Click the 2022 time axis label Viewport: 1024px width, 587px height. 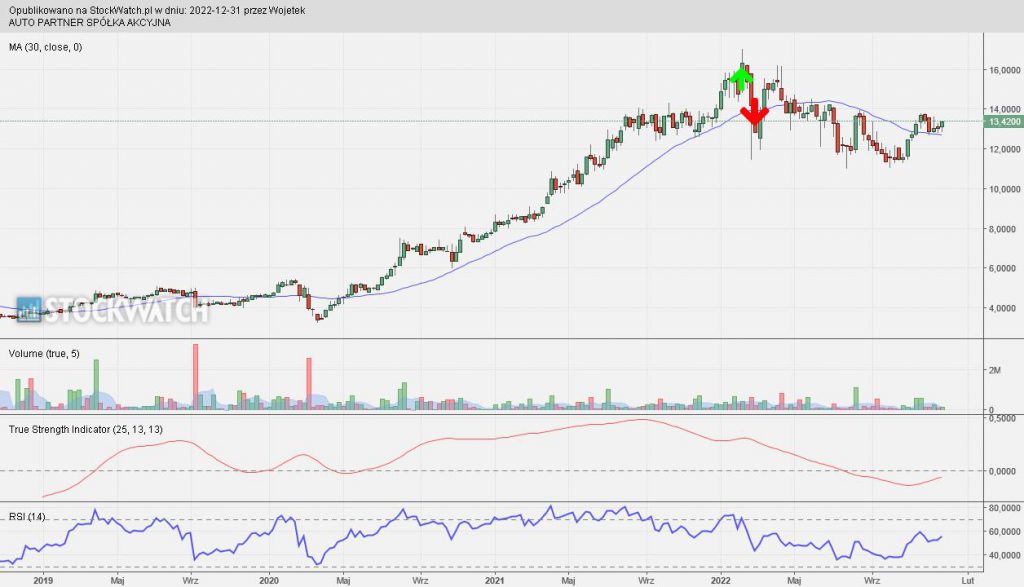[x=721, y=580]
